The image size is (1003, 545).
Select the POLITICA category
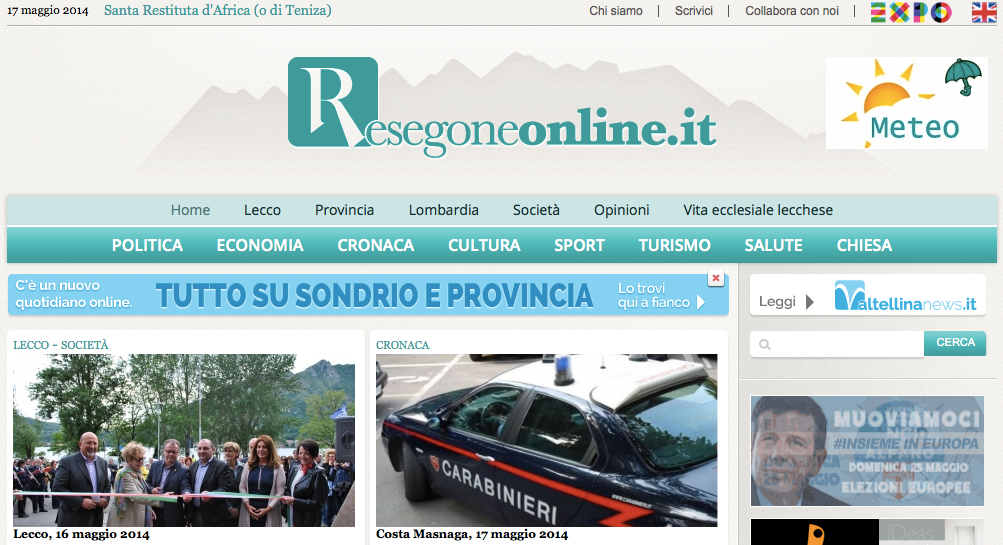pos(147,245)
